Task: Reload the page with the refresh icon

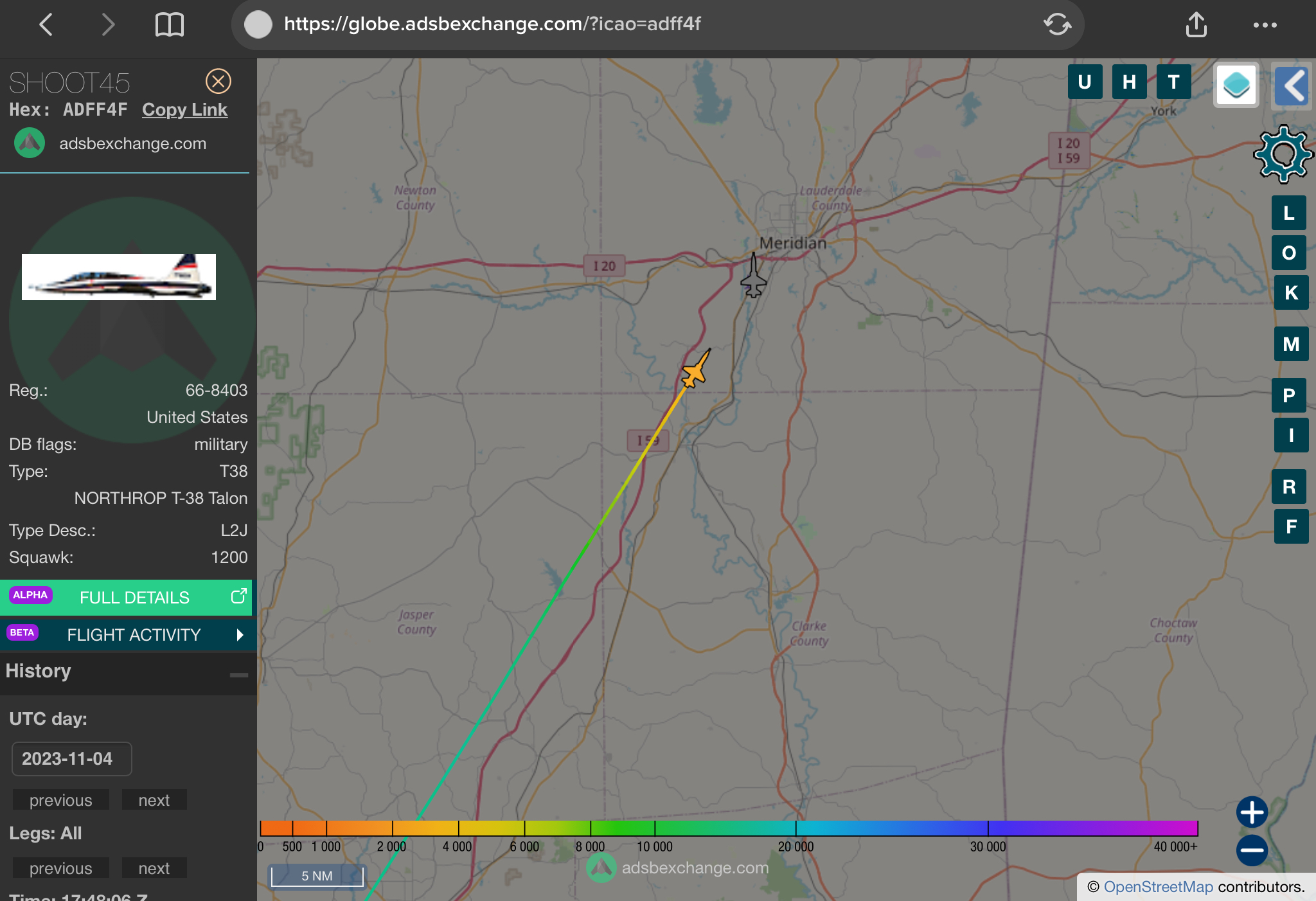Action: click(x=1057, y=25)
